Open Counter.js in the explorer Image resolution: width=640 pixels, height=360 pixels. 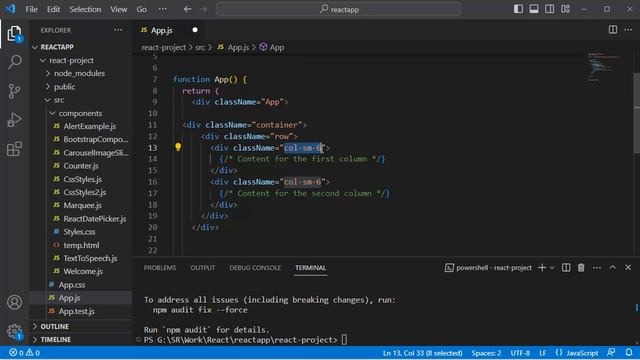pos(80,166)
